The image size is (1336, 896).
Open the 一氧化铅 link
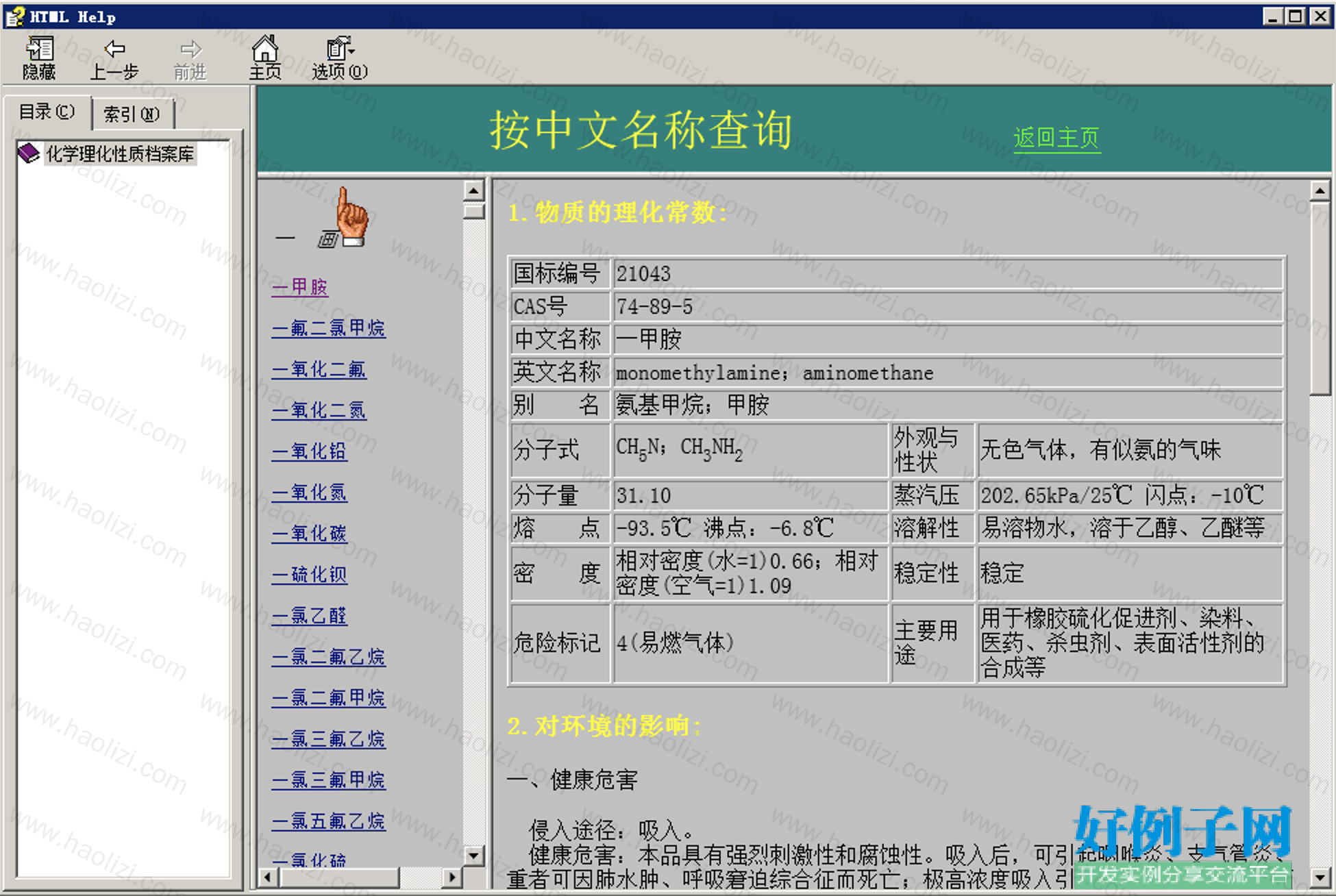(309, 451)
